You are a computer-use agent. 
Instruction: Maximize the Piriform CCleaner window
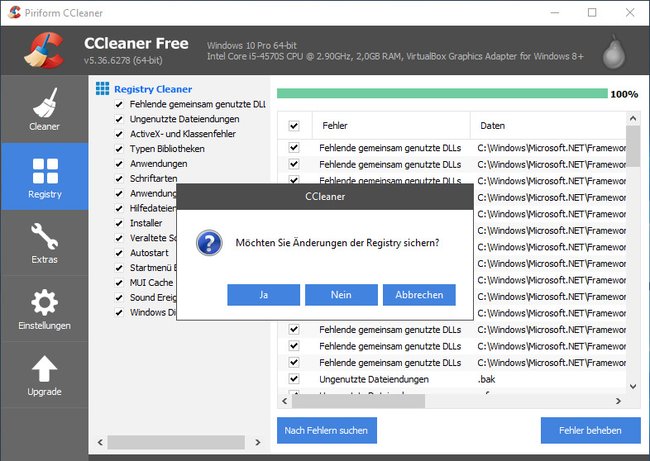click(x=592, y=13)
